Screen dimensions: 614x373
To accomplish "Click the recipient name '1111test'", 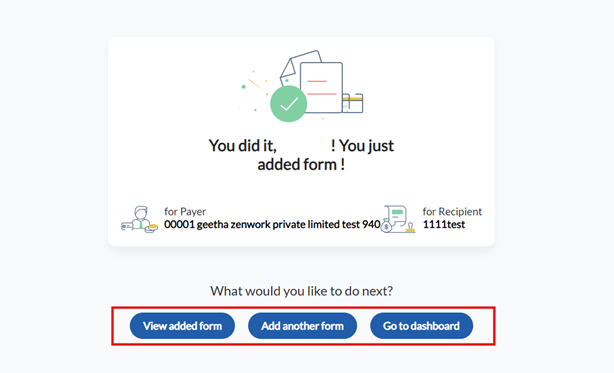I will click(x=444, y=224).
